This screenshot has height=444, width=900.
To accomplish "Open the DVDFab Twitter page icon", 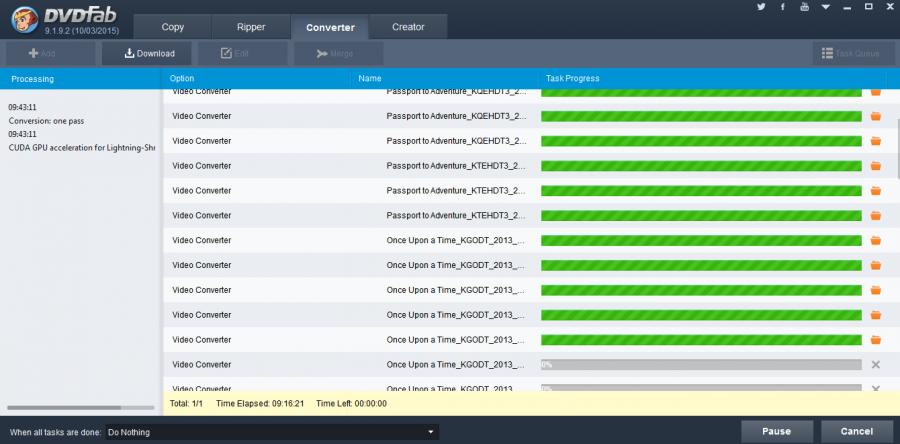I will click(x=761, y=7).
